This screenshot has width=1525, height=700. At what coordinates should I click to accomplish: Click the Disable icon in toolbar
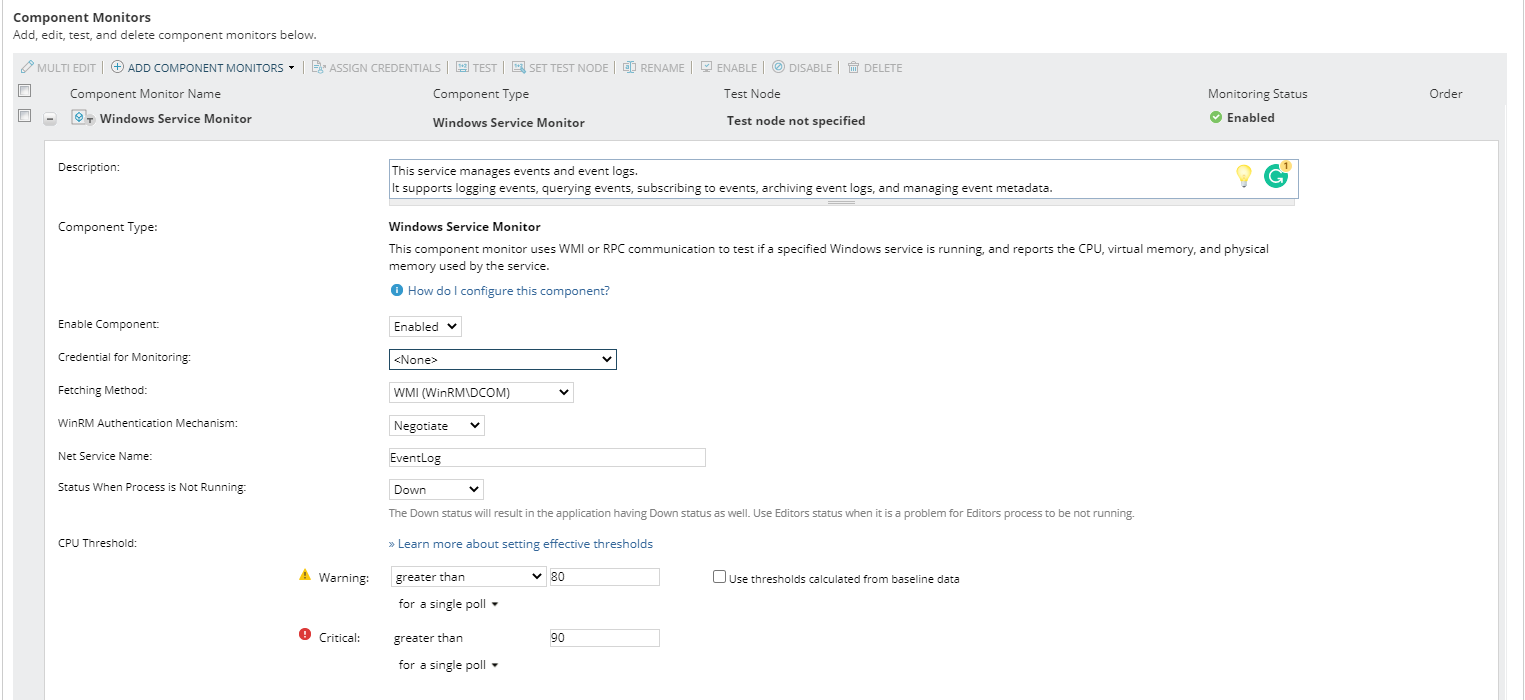(x=778, y=68)
